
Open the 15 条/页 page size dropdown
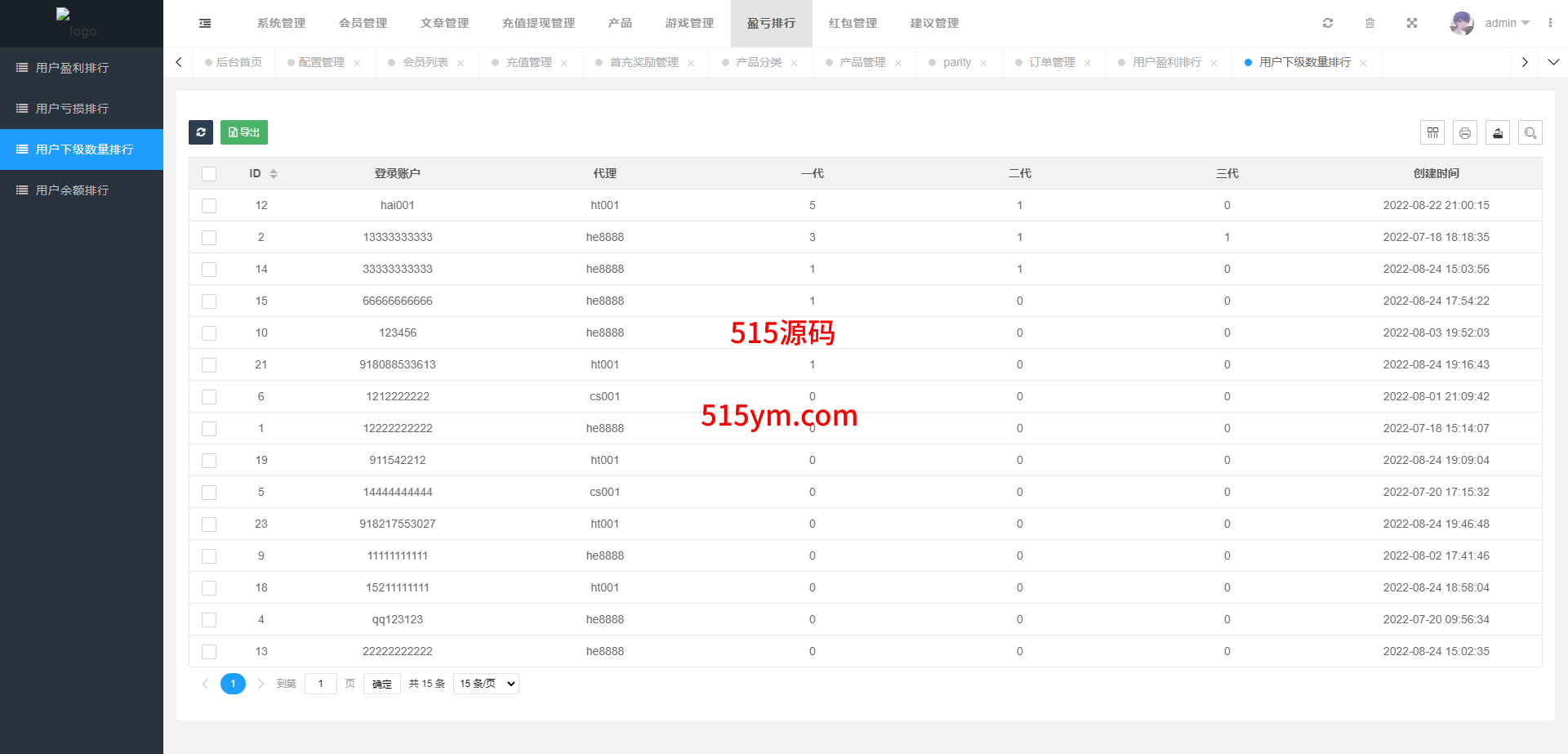[x=487, y=684]
